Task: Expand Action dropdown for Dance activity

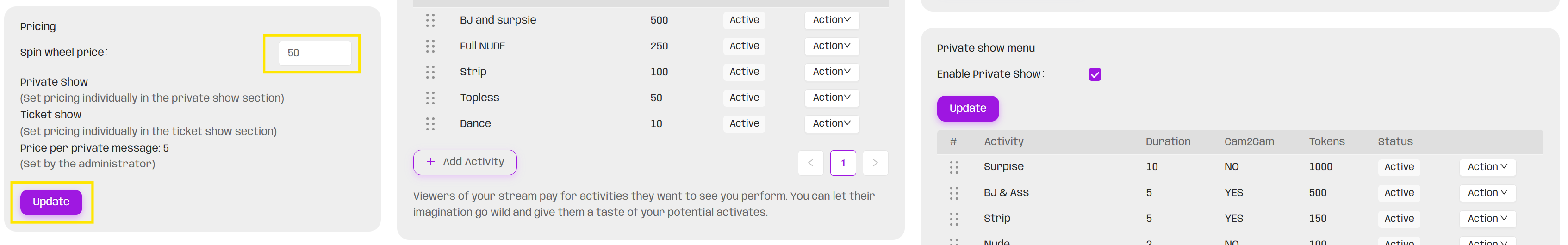Action: pyautogui.click(x=831, y=124)
